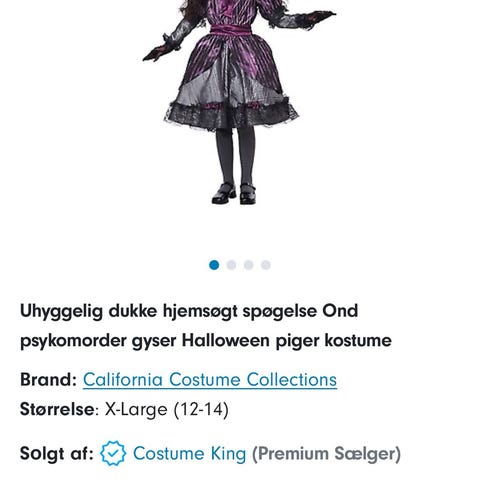Tap the purple waist sash in photo

click(232, 31)
